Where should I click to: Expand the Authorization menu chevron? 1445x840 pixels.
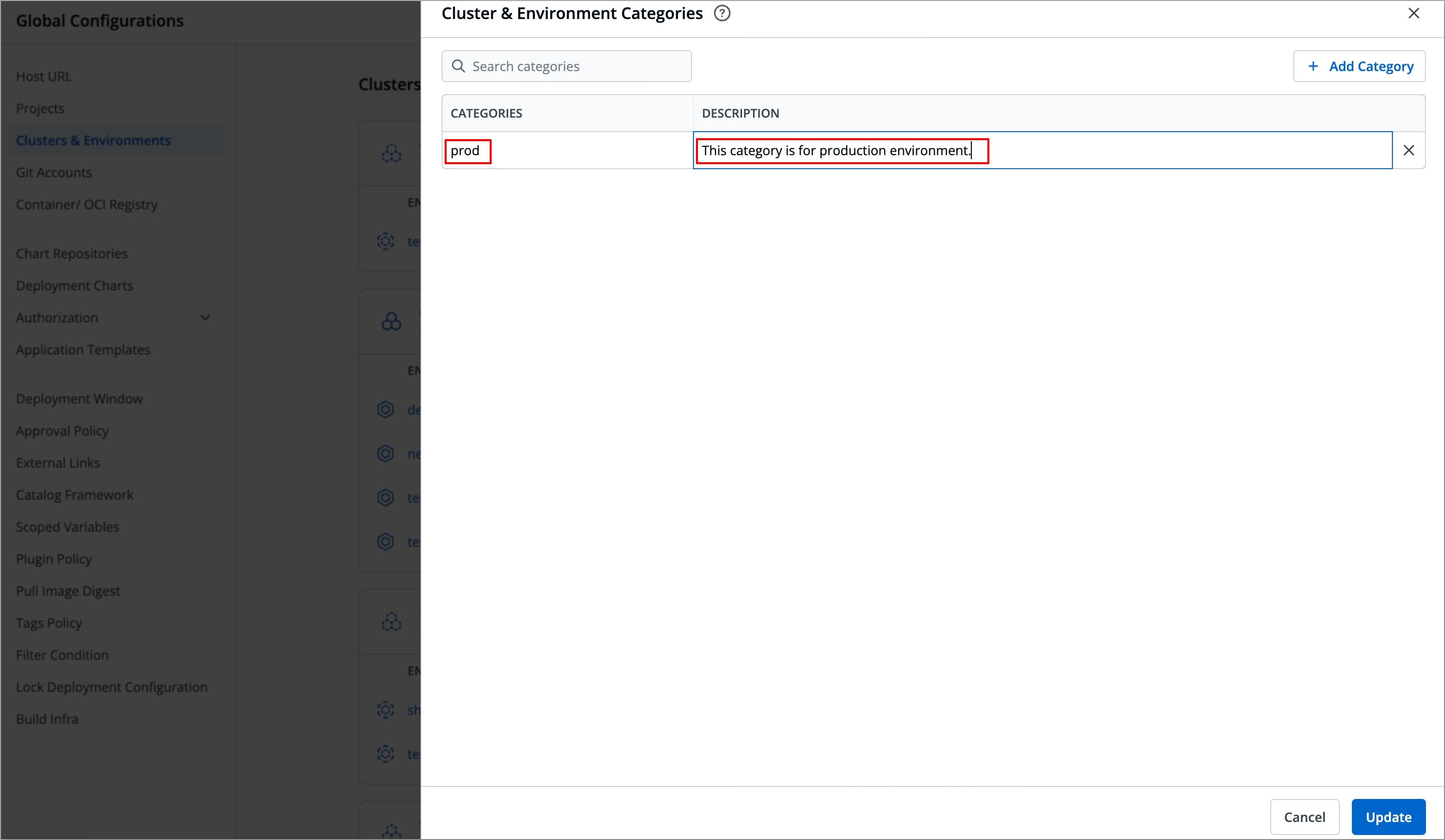[x=205, y=318]
